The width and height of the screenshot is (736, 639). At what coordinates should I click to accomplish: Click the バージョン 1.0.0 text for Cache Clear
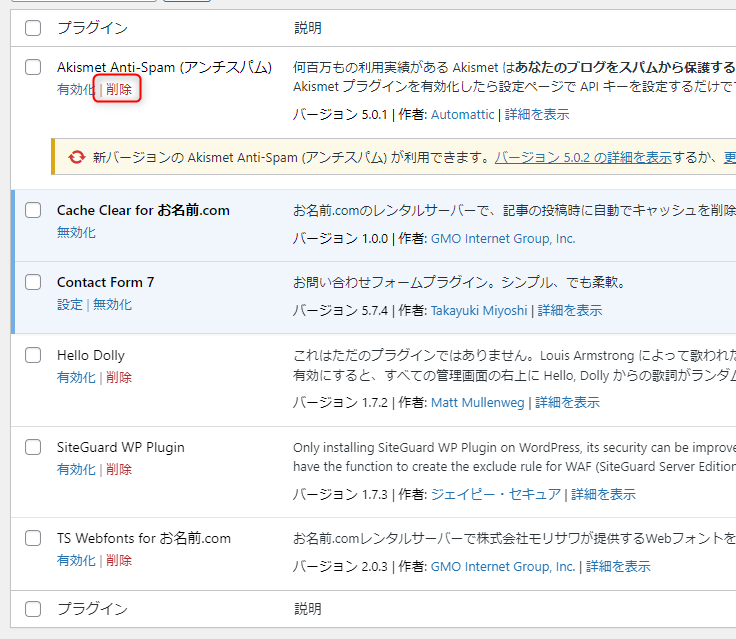point(340,239)
